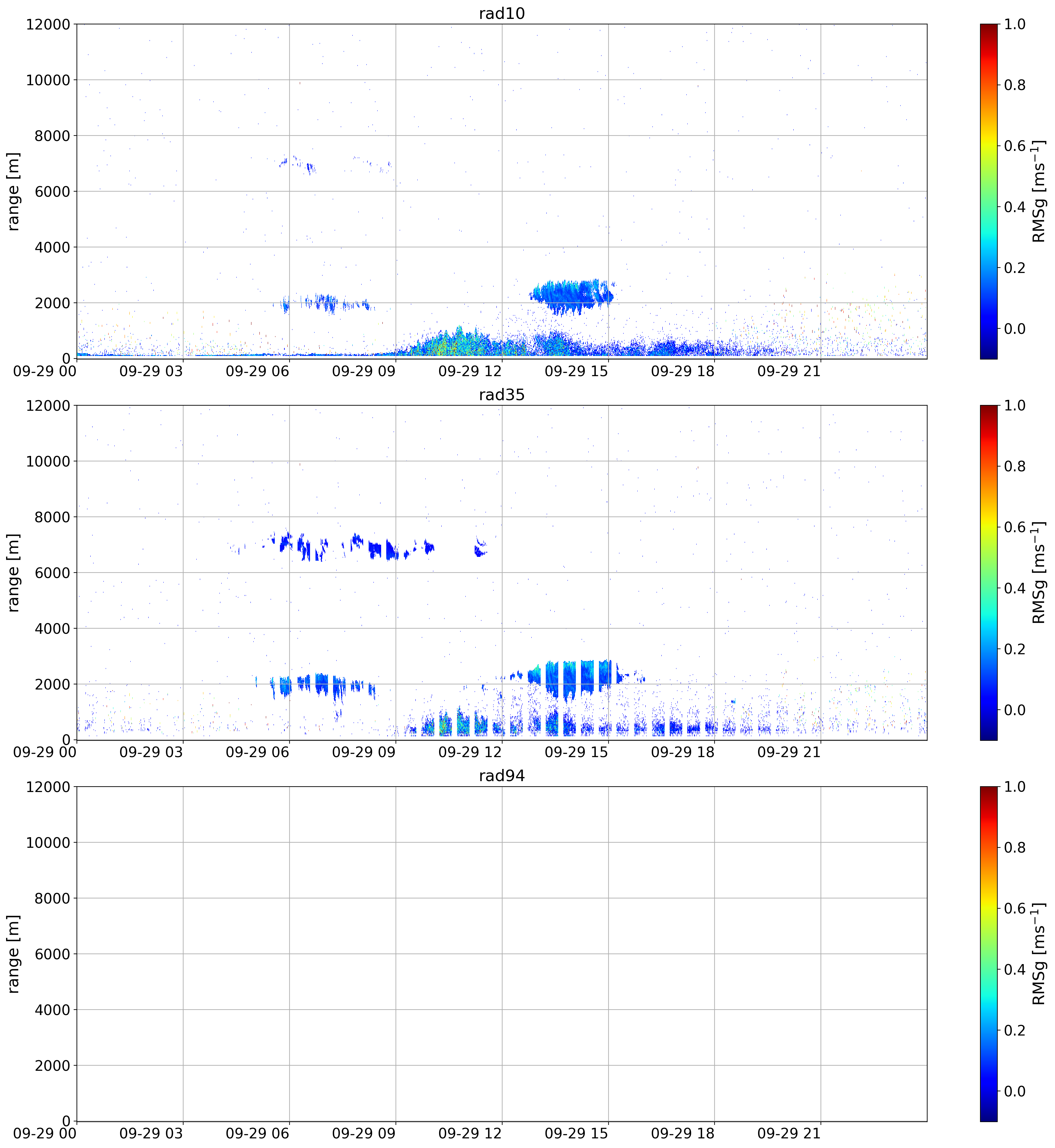The width and height of the screenshot is (1055, 1148).
Task: Click the '09-29 12' time tick under rad10
Action: pos(470,371)
